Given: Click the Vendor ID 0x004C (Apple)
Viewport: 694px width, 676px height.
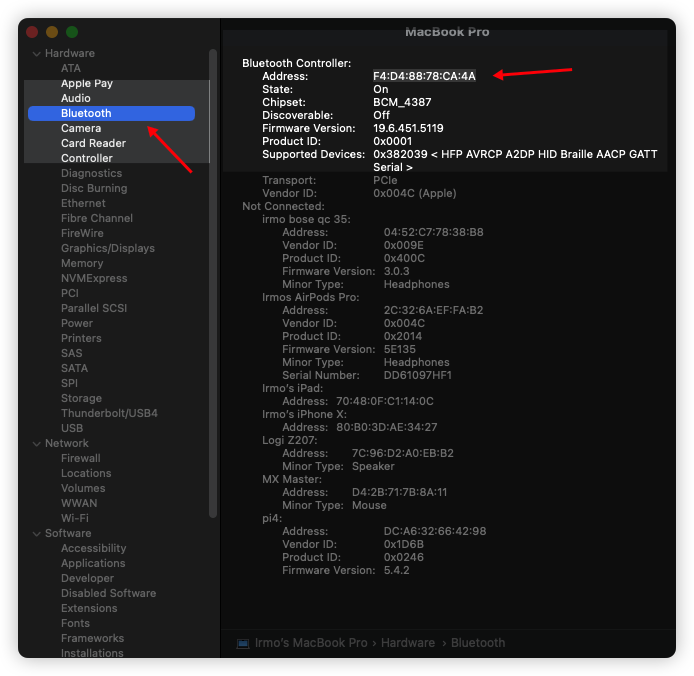Looking at the screenshot, I should click(415, 193).
